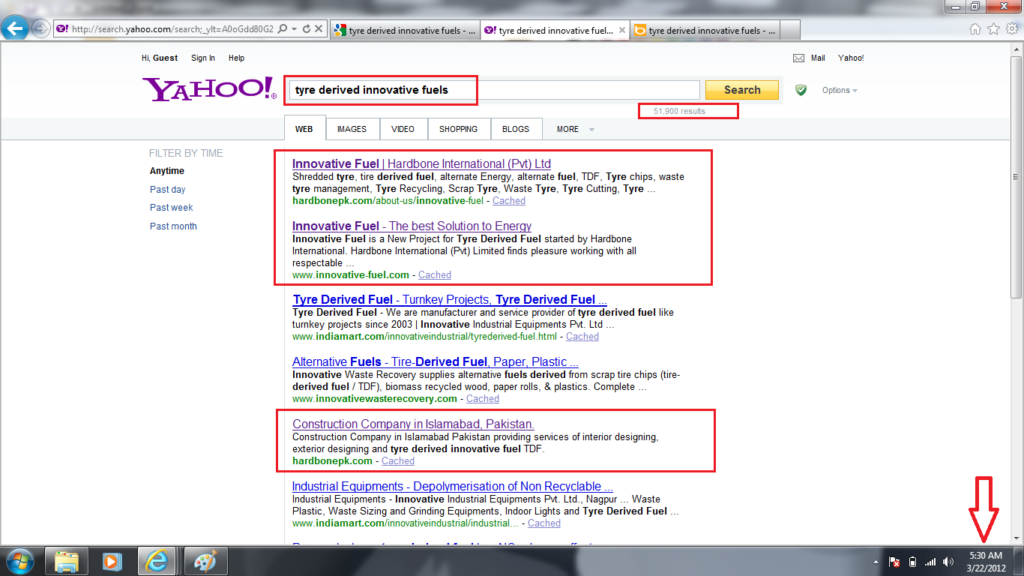This screenshot has width=1024, height=576.
Task: Click the vertical scrollbar thumb
Action: (x=1016, y=176)
